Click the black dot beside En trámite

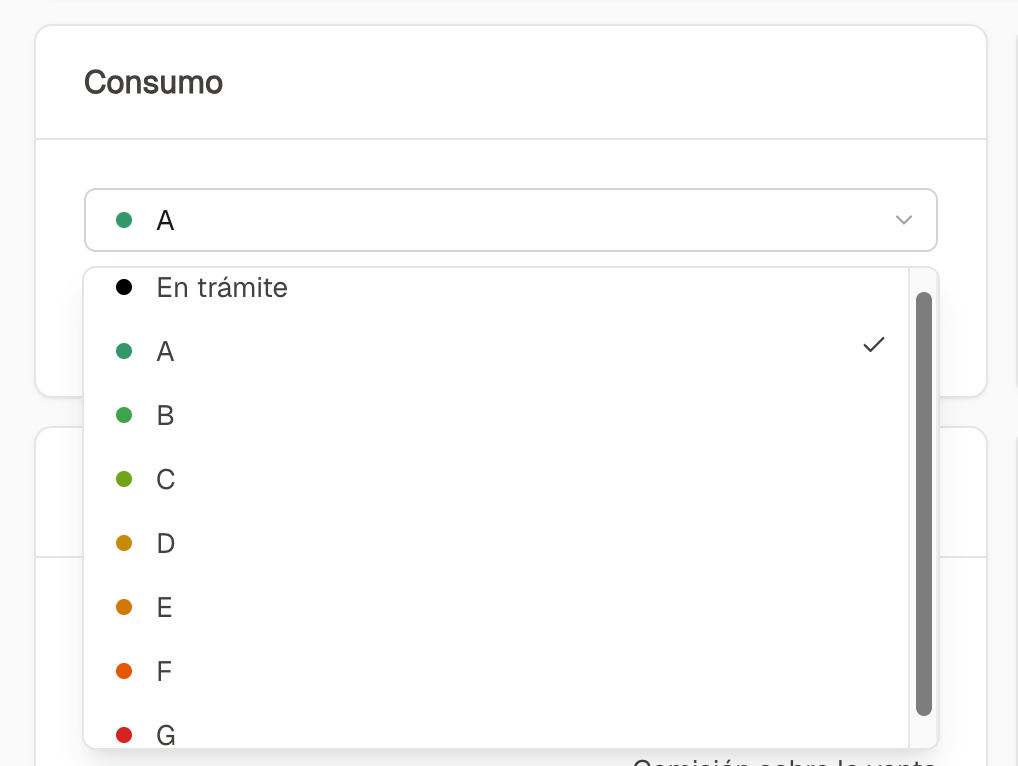(x=124, y=288)
